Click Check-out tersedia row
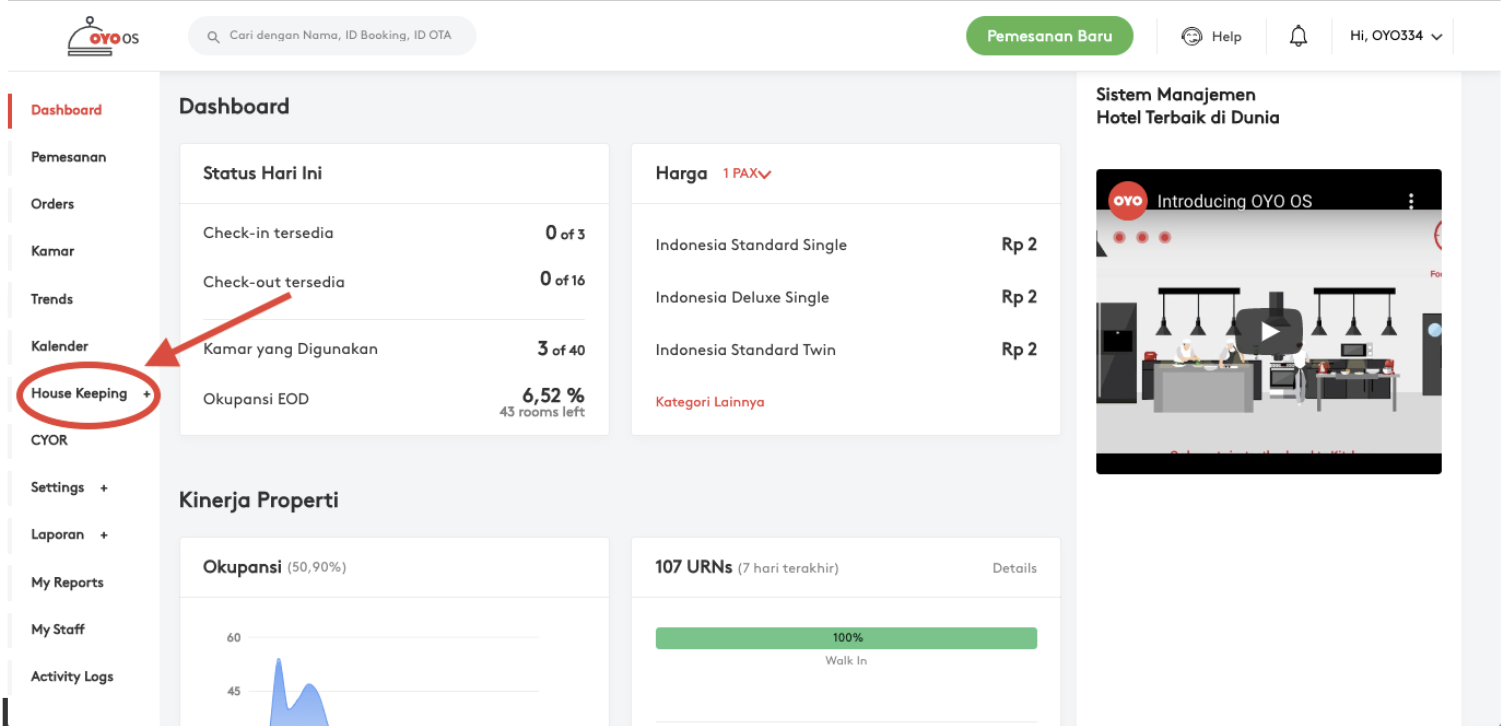The height and width of the screenshot is (726, 1502). click(394, 281)
